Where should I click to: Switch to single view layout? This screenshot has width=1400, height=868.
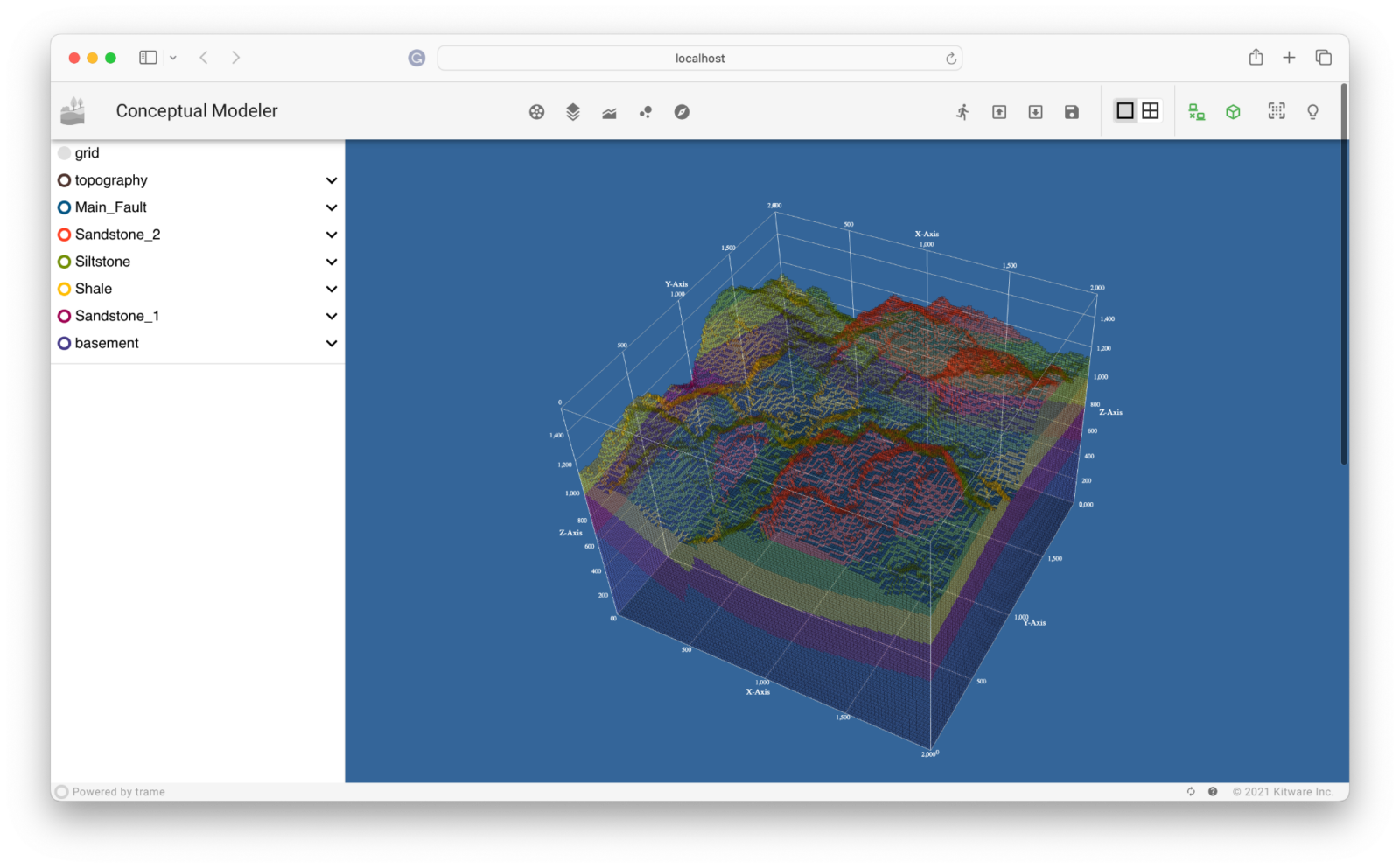[1125, 111]
